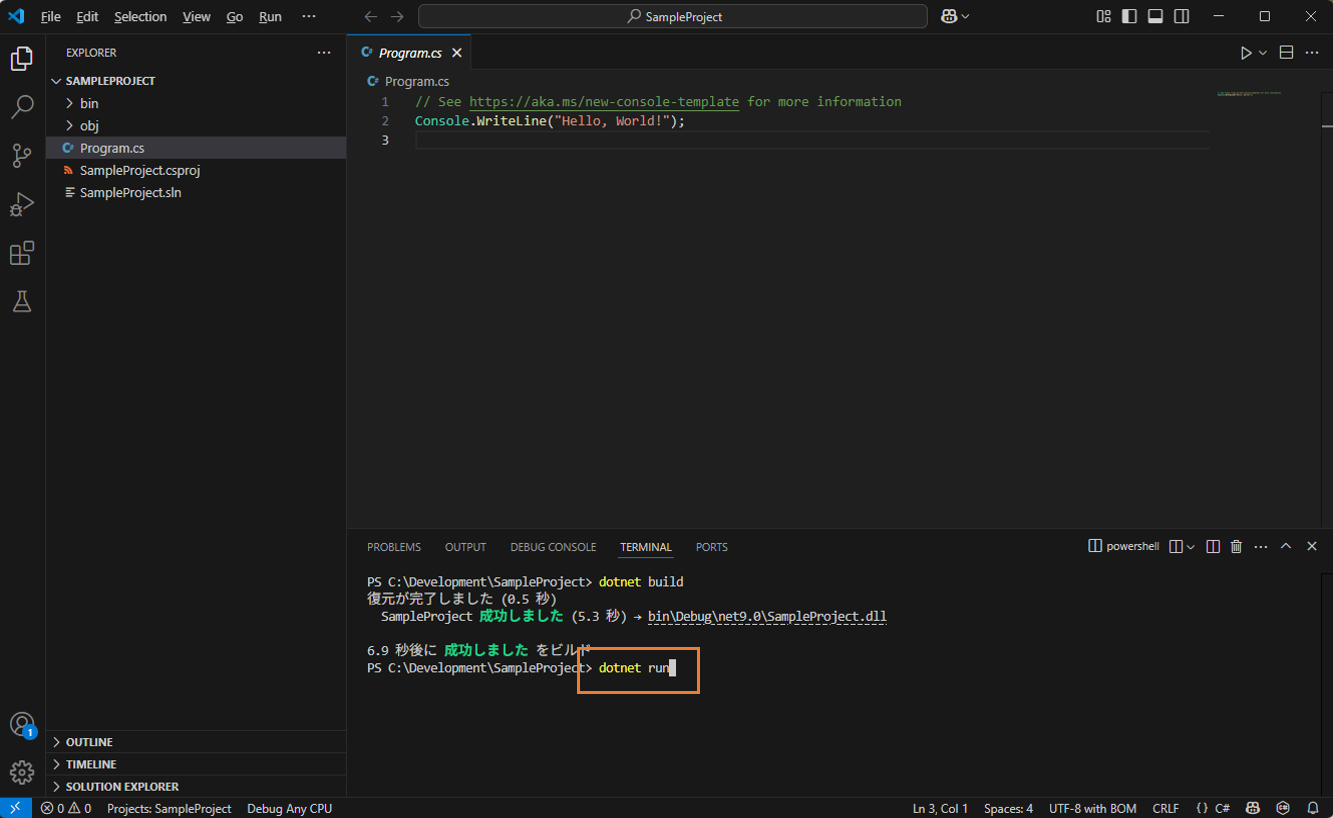
Task: Toggle the bottom panel layout button
Action: pos(1155,17)
